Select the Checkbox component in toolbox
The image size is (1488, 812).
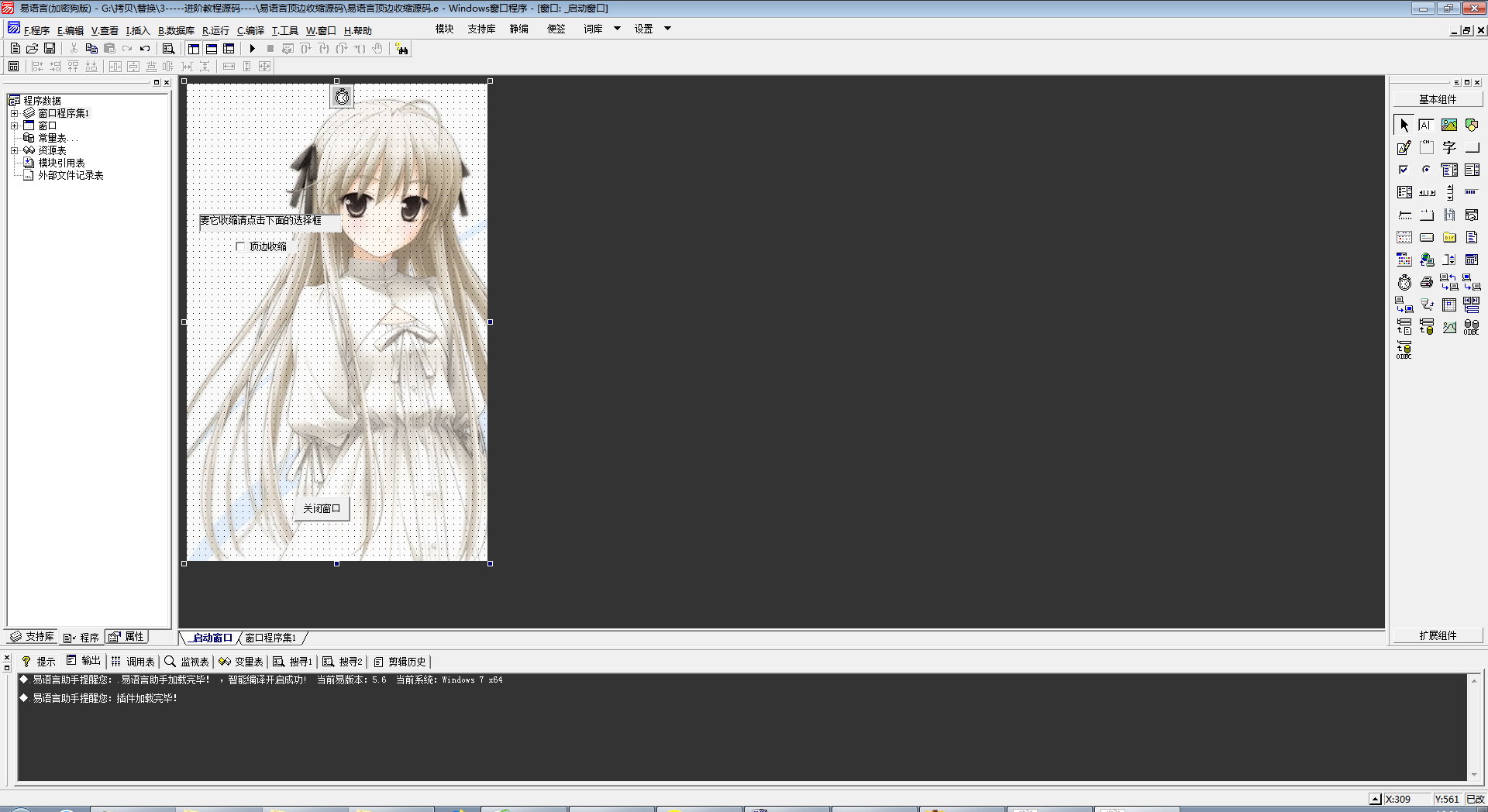pyautogui.click(x=1404, y=170)
